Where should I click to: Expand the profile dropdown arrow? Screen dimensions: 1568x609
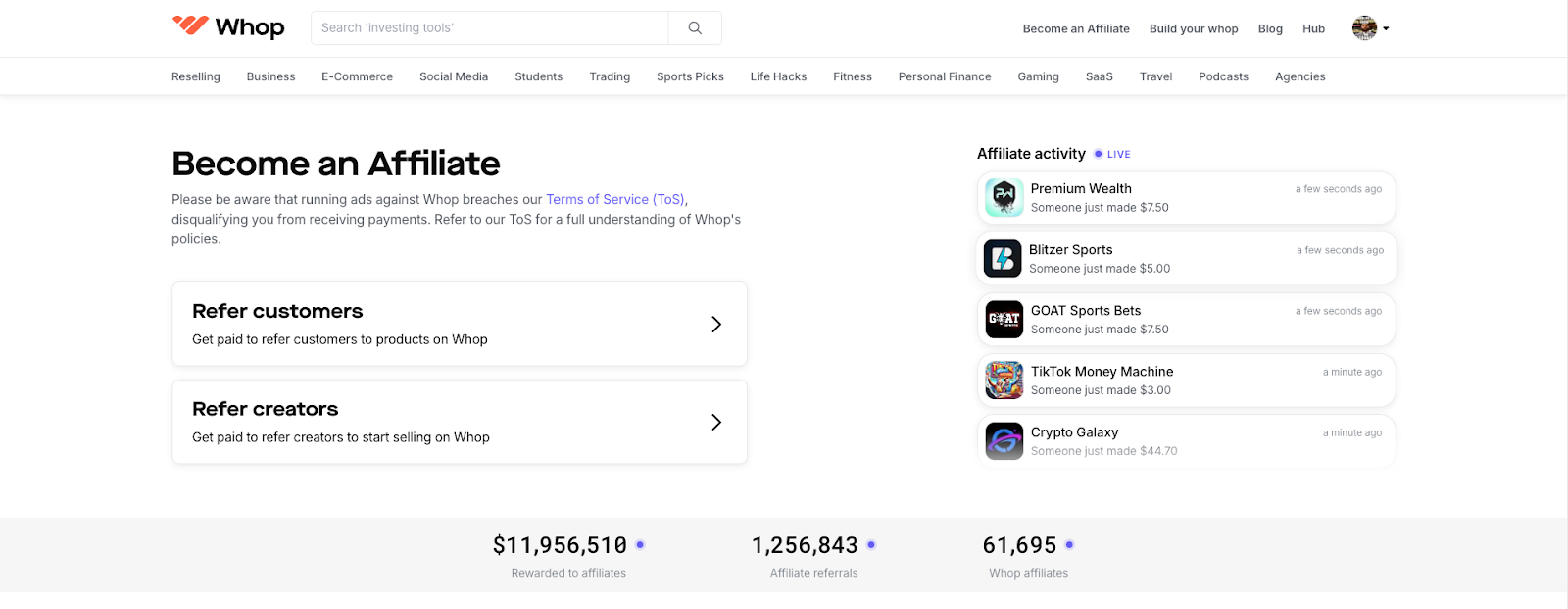(1386, 28)
